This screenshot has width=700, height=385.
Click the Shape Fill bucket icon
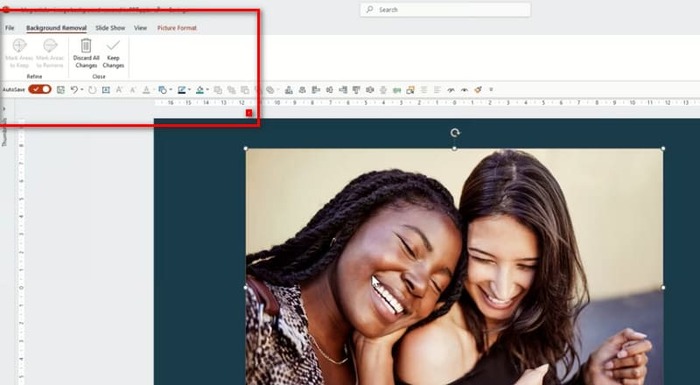click(200, 90)
